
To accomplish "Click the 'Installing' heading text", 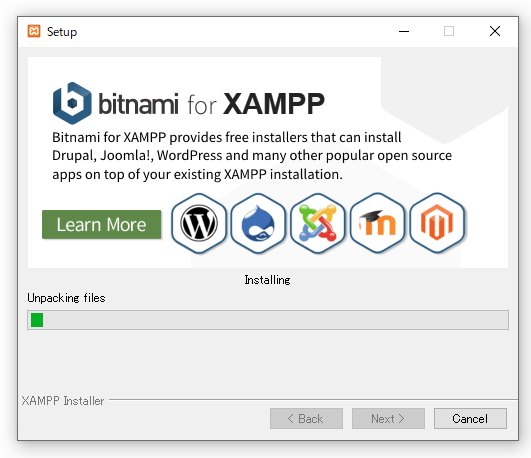I will pyautogui.click(x=268, y=280).
